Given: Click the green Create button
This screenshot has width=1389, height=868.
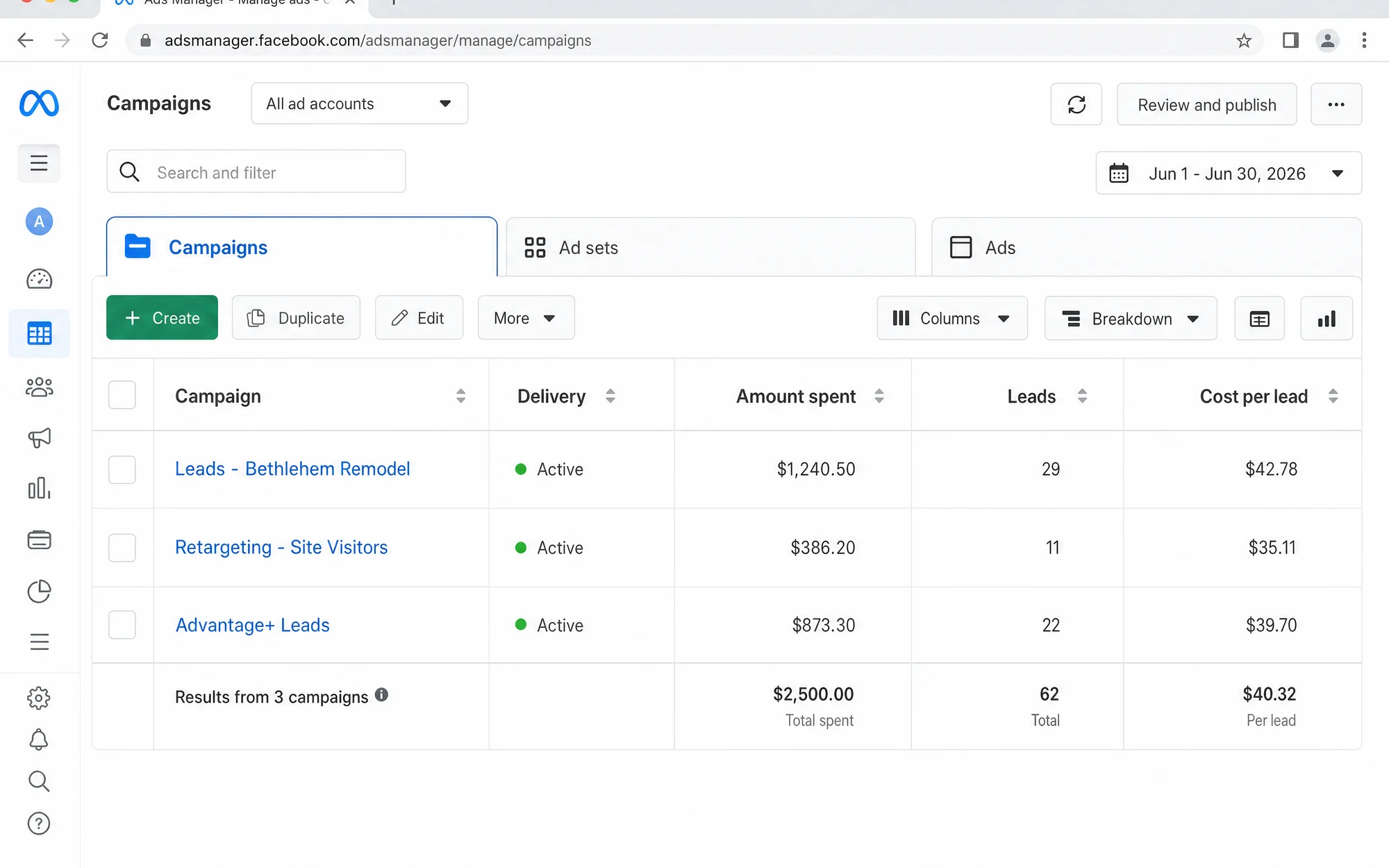Looking at the screenshot, I should coord(162,317).
